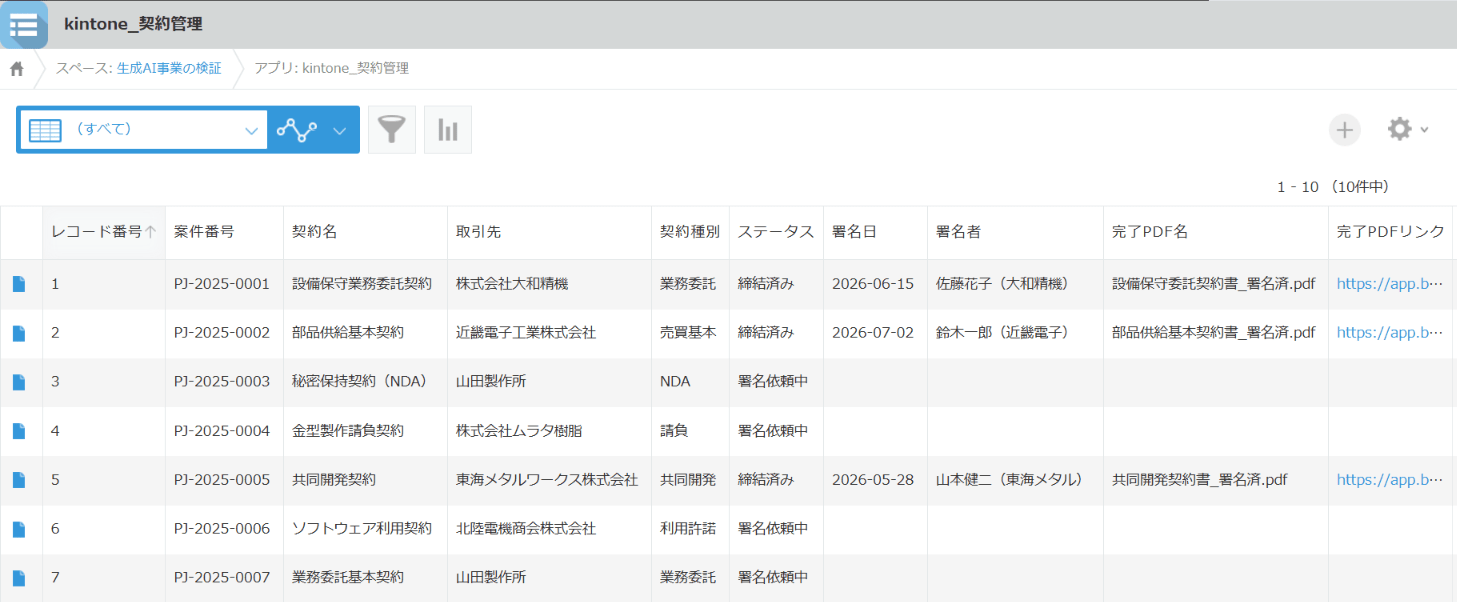Click the kintone app list icon

click(23, 24)
